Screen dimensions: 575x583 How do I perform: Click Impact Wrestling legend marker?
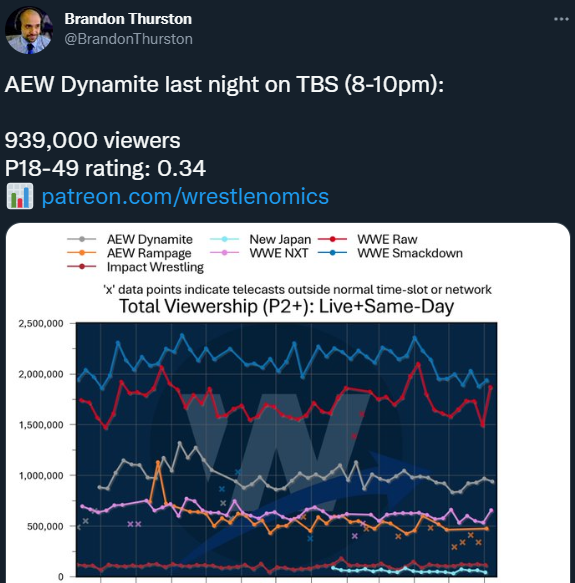tap(82, 267)
